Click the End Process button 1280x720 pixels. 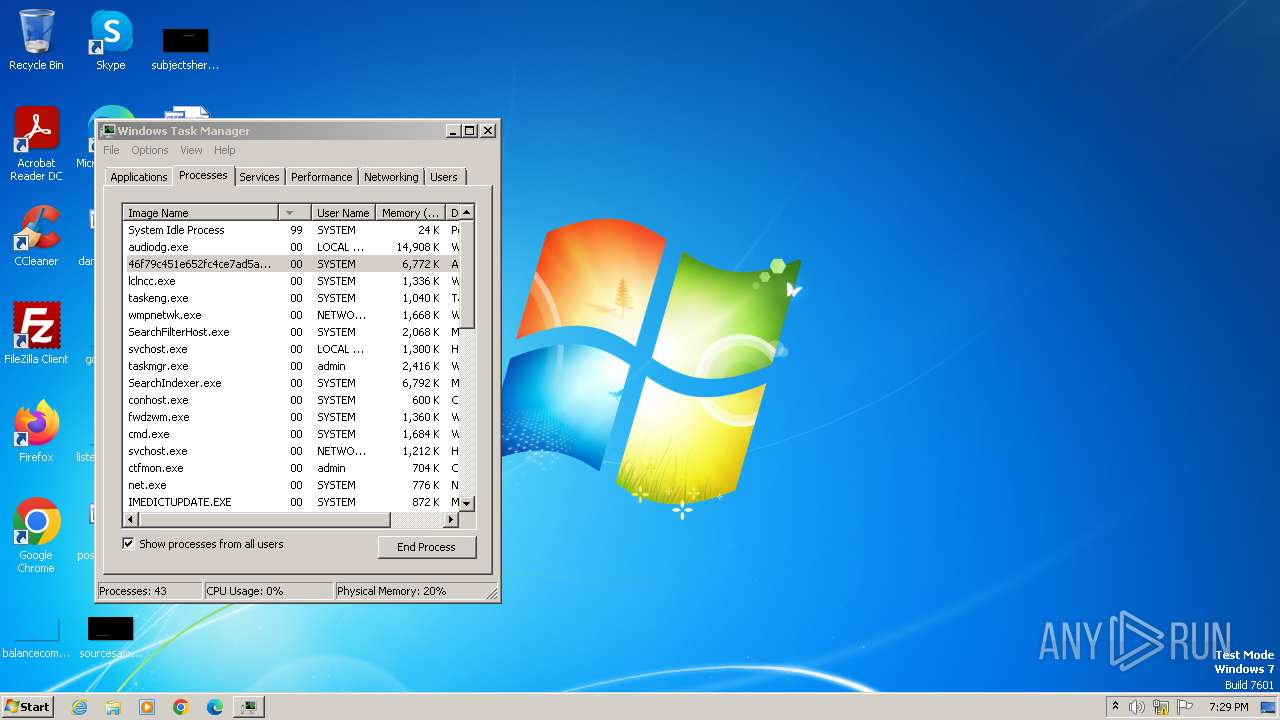pyautogui.click(x=426, y=547)
